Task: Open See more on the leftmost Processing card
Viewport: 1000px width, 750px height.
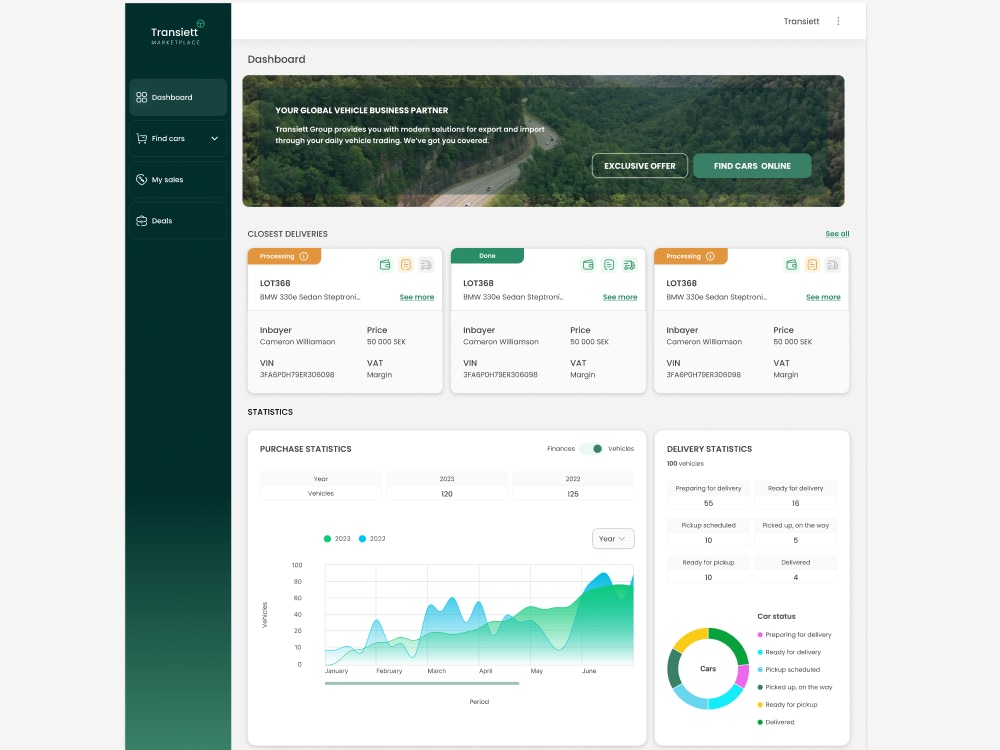Action: [x=416, y=297]
